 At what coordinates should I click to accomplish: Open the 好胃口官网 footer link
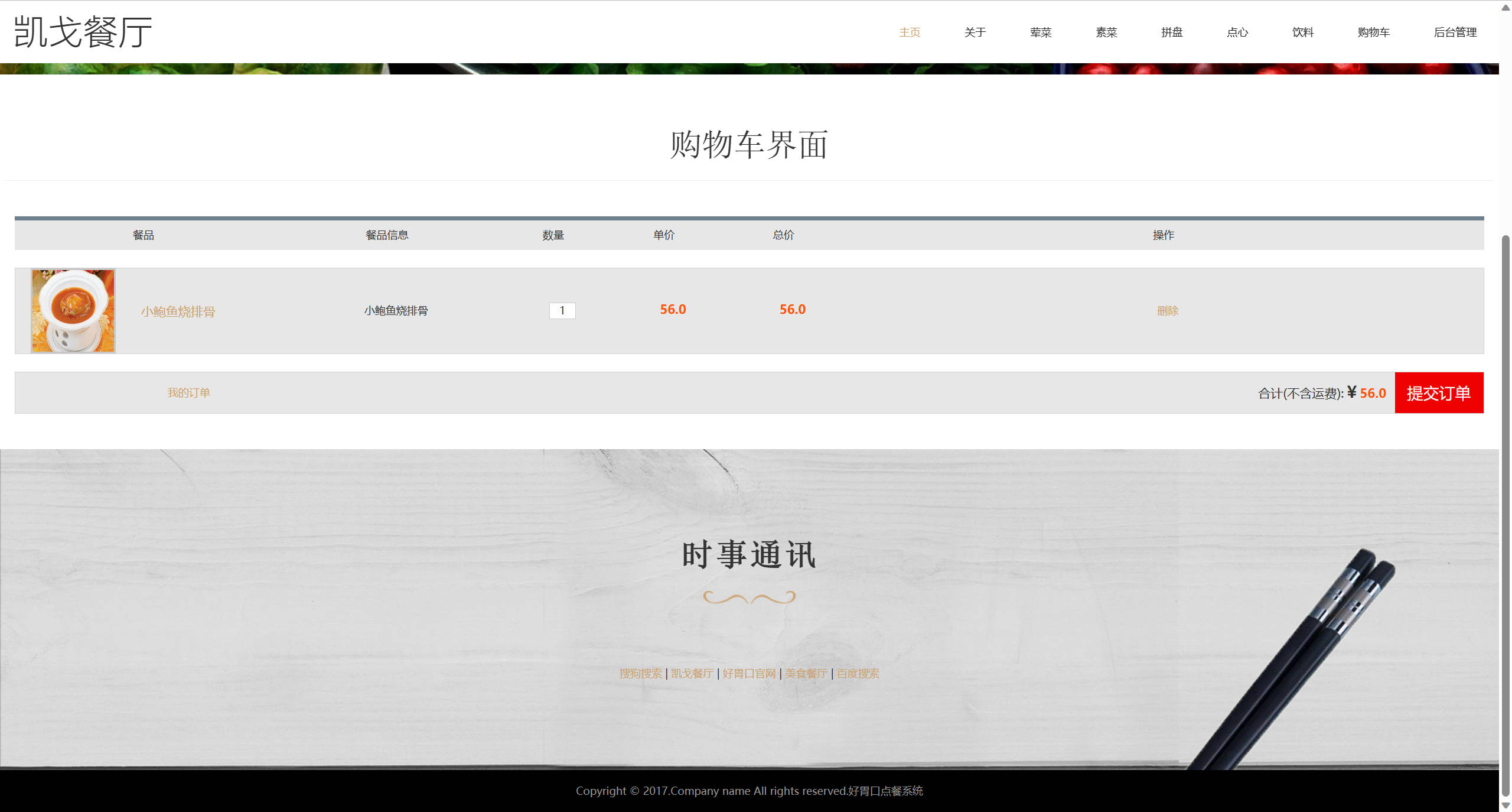tap(749, 673)
